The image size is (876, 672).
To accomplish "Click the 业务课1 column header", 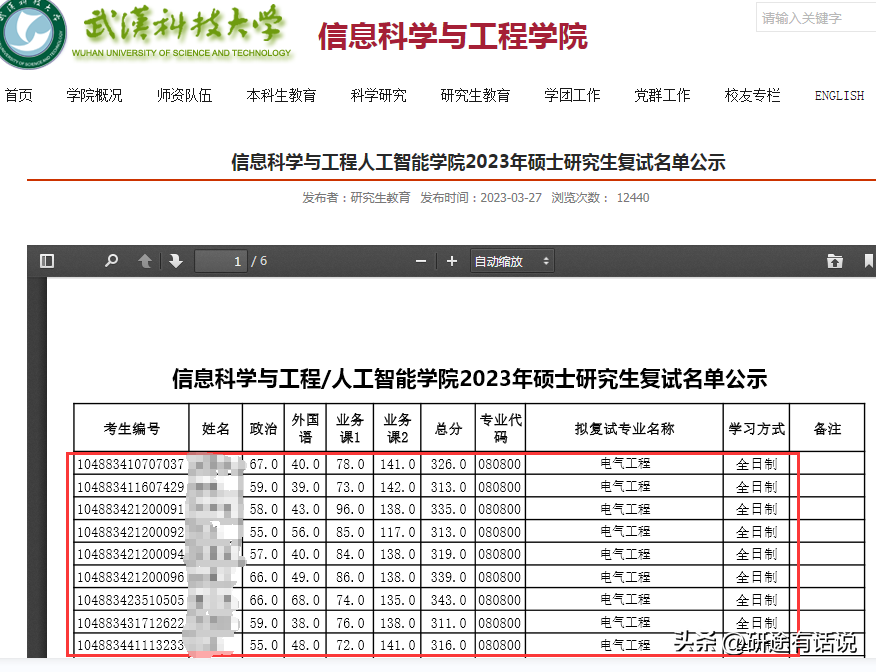I will tap(350, 428).
